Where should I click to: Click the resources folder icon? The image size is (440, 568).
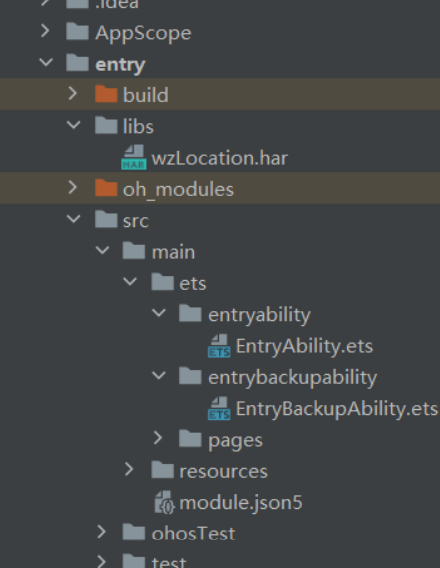163,470
